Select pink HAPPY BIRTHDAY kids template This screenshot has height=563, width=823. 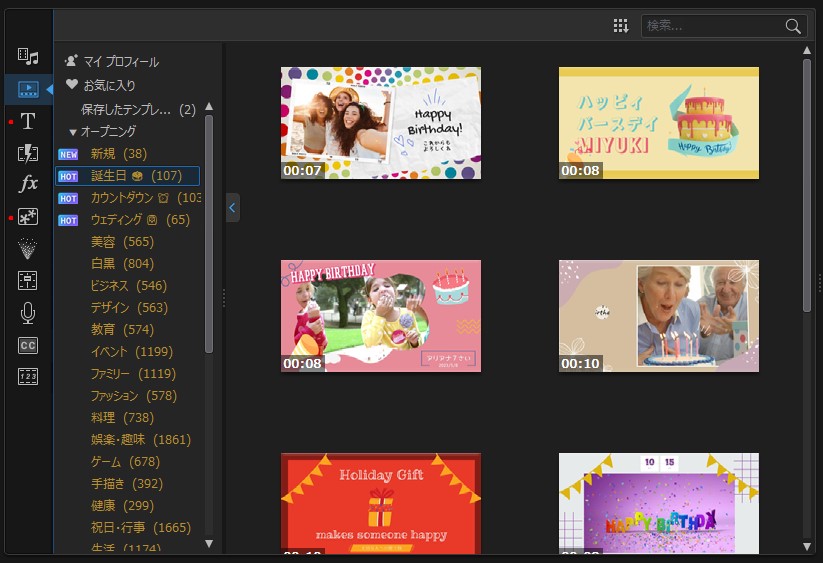(381, 316)
